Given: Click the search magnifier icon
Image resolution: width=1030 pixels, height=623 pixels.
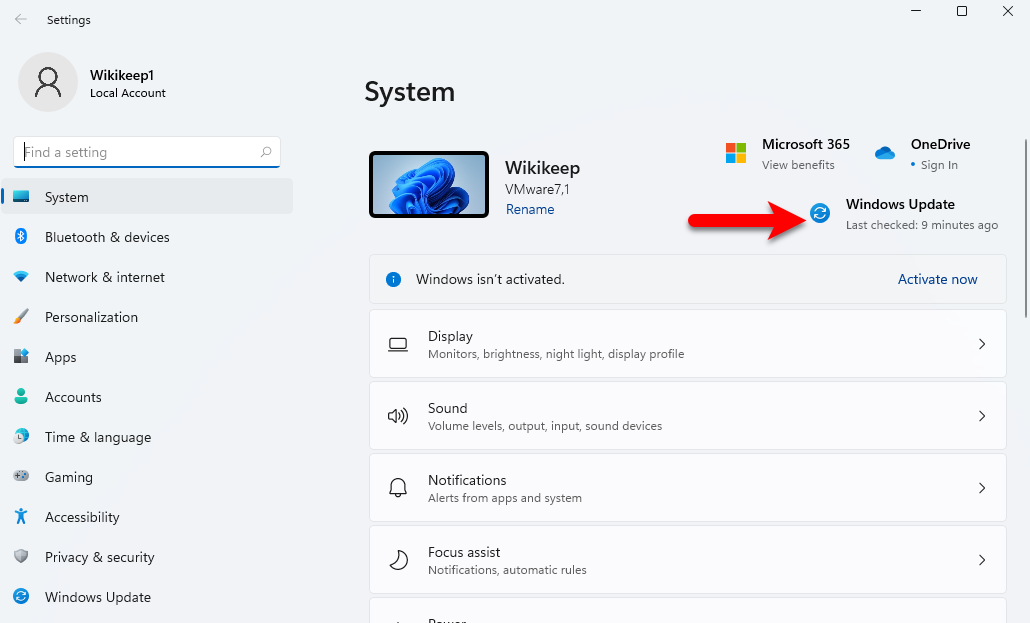Looking at the screenshot, I should pos(265,152).
